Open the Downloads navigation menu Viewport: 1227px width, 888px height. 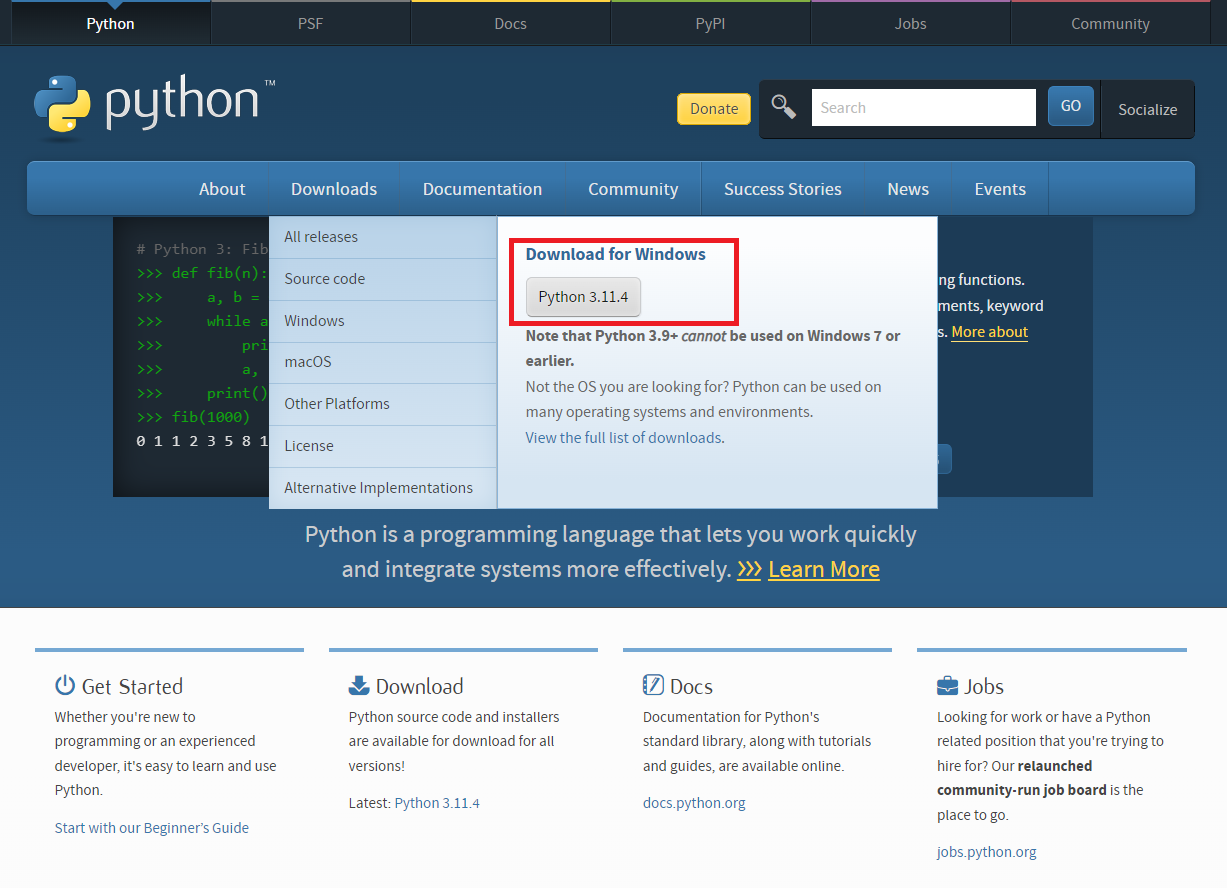(x=334, y=189)
